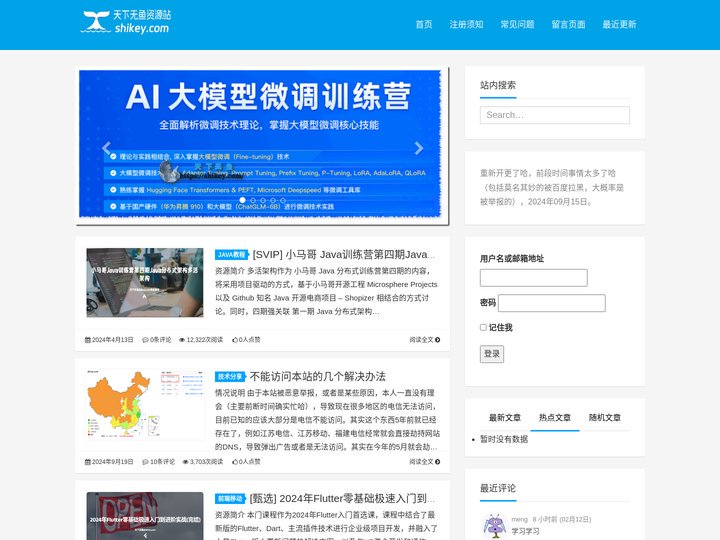Screen dimensions: 720x540
Task: Go to previous carousel slide arrow
Action: [x=107, y=148]
